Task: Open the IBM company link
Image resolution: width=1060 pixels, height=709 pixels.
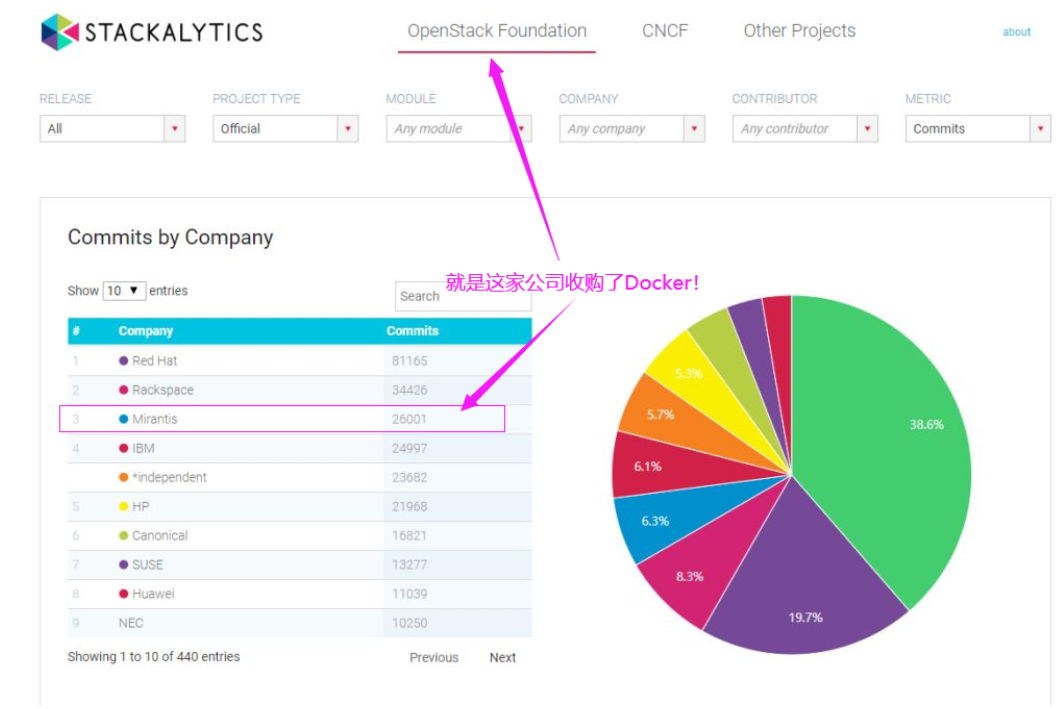Action: (x=143, y=448)
